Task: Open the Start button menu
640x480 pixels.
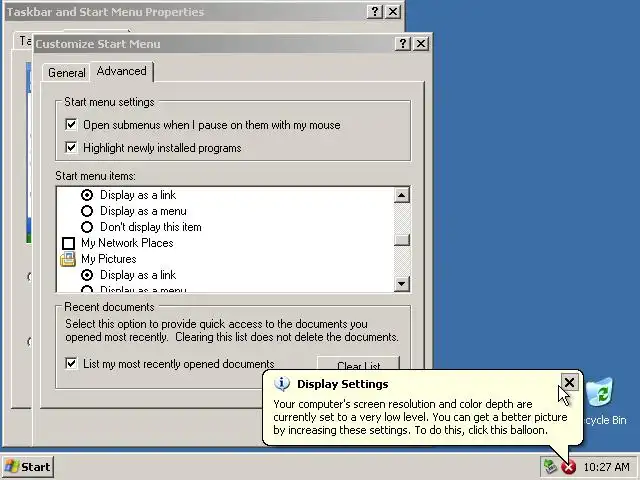Action: tap(28, 467)
